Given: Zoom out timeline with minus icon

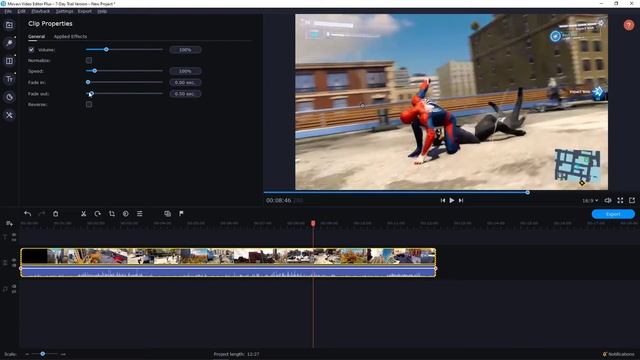Looking at the screenshot, I should point(27,354).
